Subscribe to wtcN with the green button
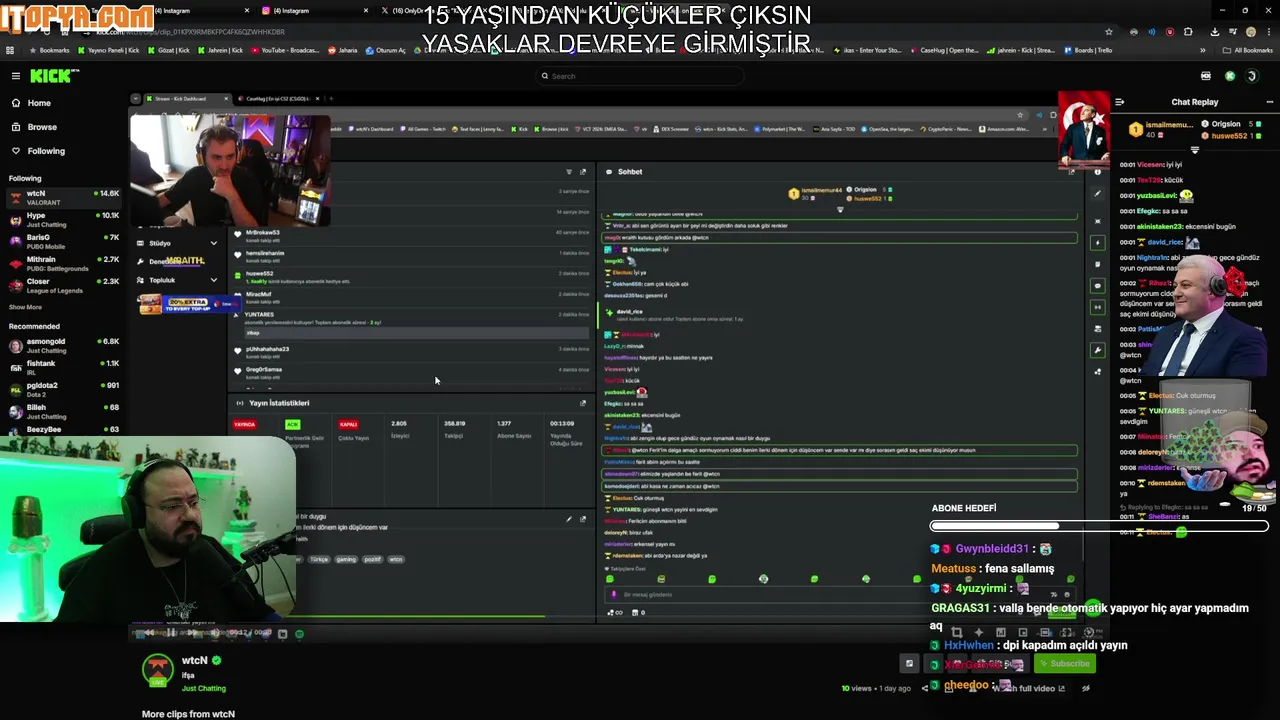 coord(1065,664)
